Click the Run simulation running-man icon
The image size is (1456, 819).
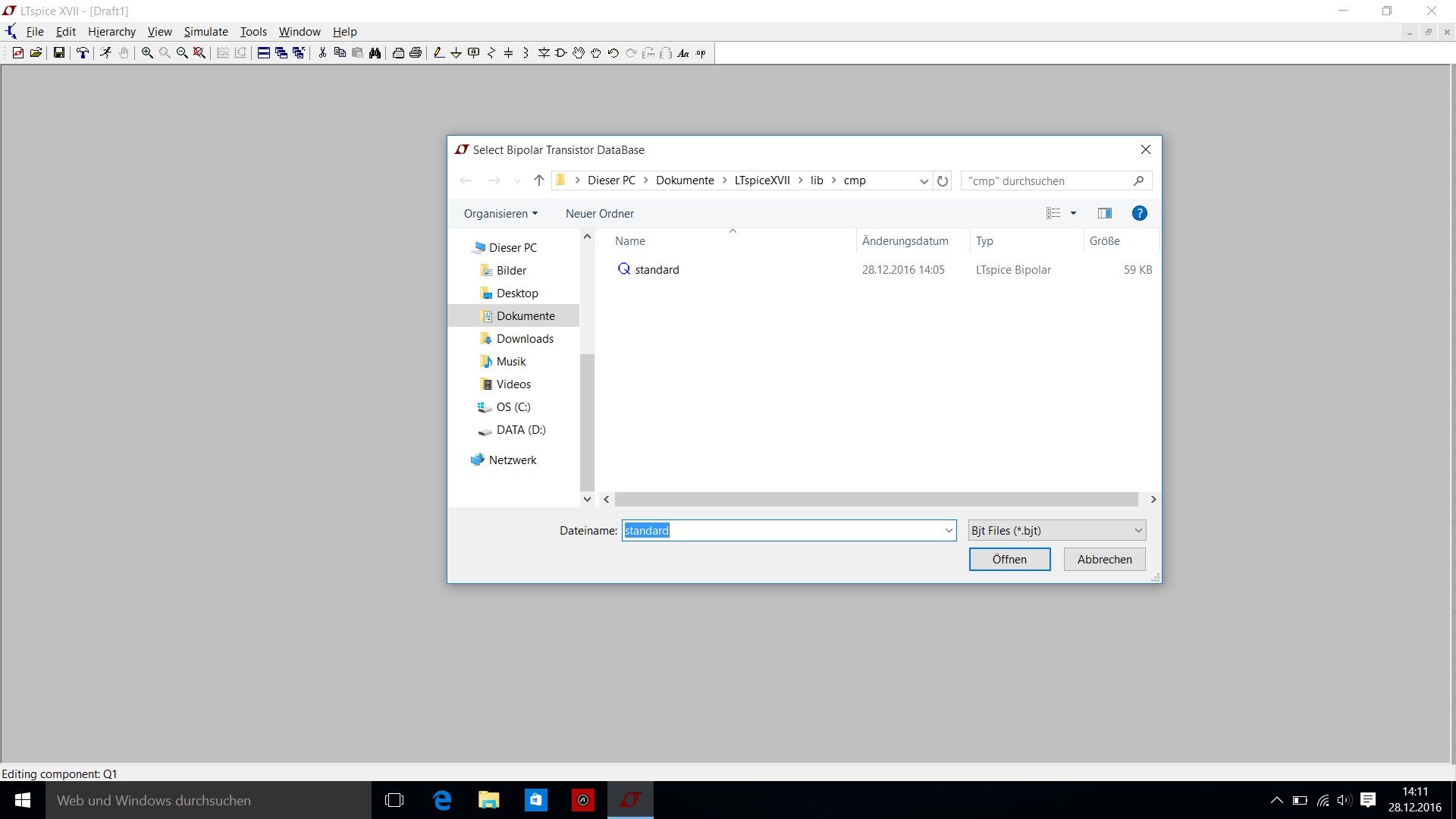[x=105, y=53]
